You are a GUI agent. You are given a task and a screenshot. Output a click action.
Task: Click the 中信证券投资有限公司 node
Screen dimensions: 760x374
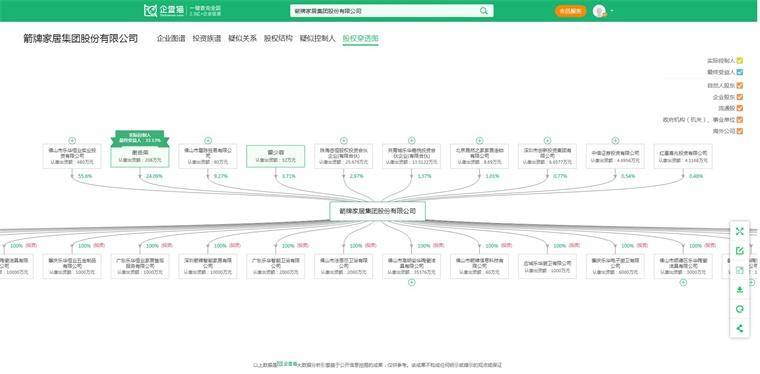[615, 156]
